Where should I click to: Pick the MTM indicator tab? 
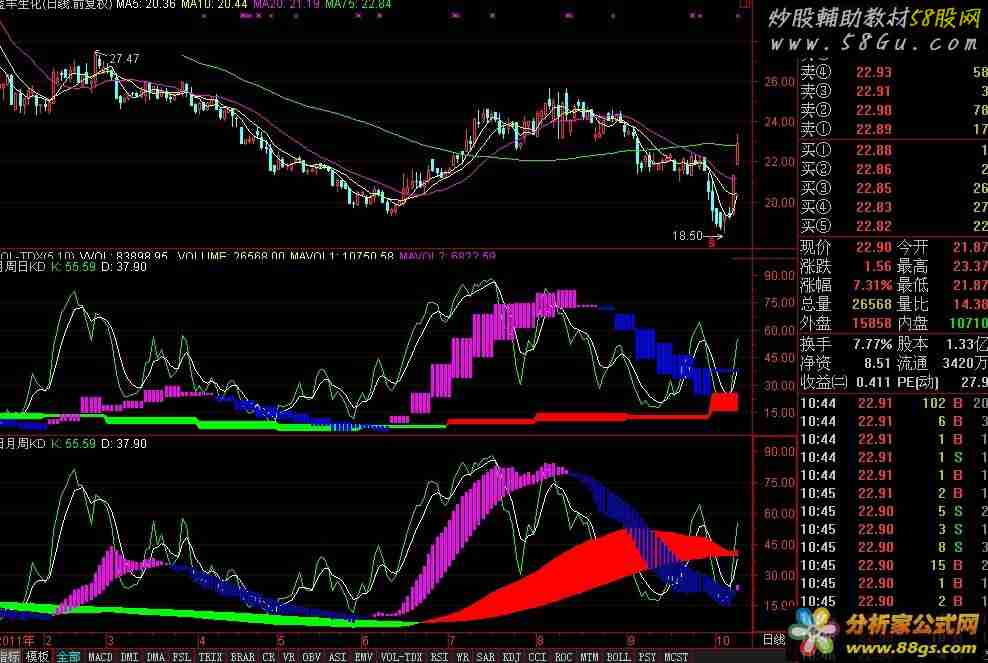[x=589, y=657]
